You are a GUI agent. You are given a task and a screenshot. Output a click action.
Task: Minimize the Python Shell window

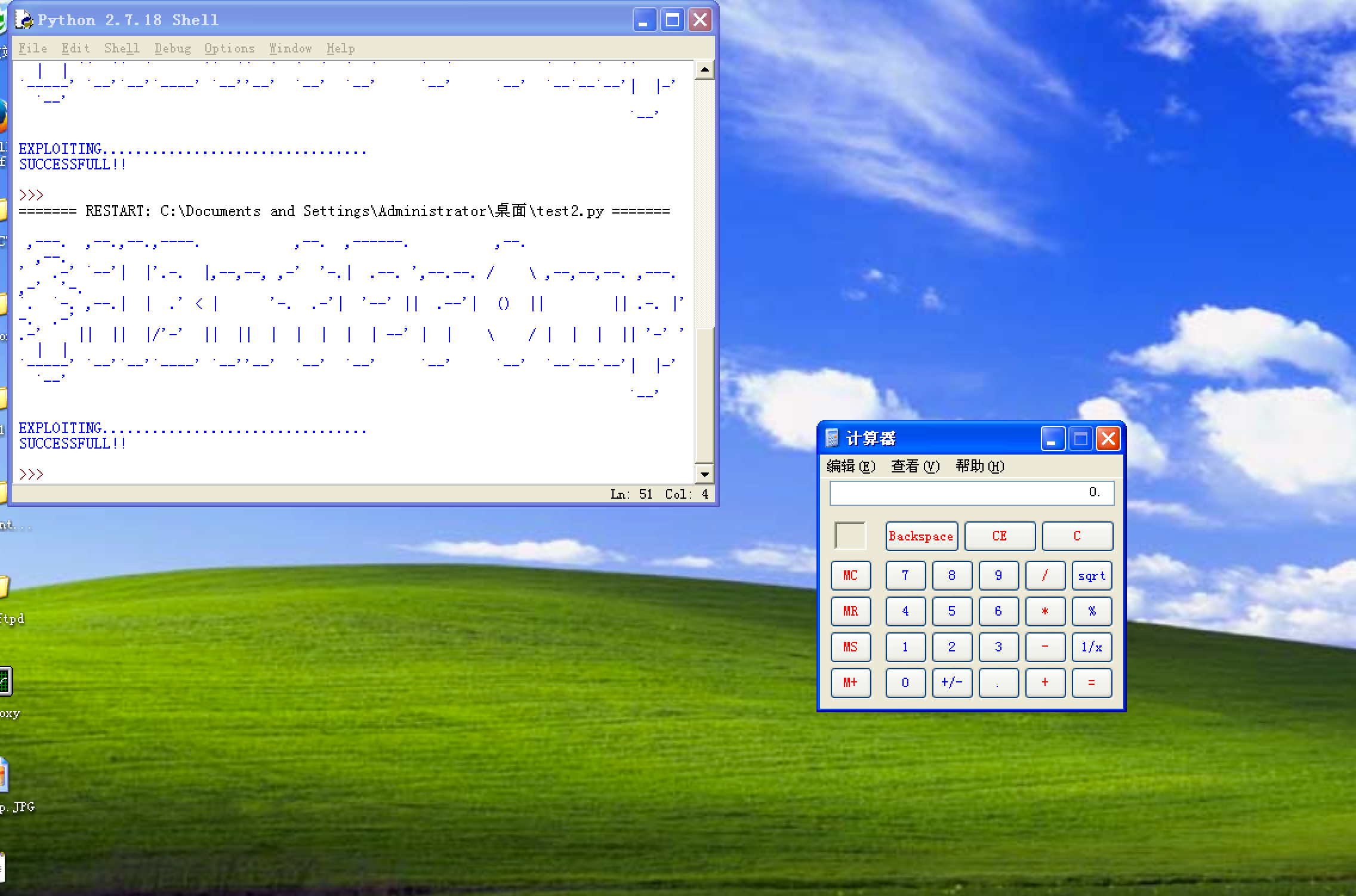[x=645, y=20]
